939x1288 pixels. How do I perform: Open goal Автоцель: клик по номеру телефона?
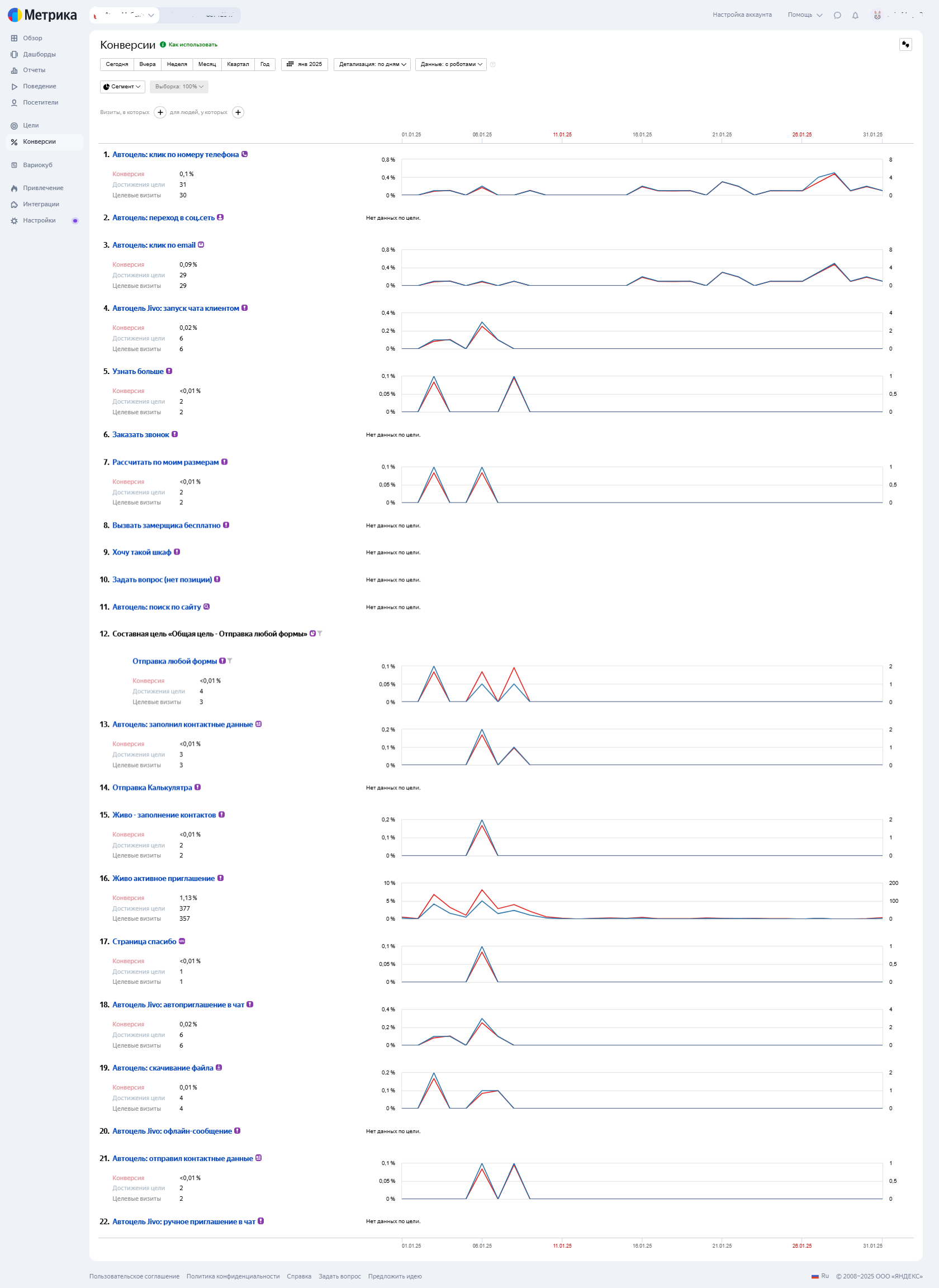click(x=175, y=155)
